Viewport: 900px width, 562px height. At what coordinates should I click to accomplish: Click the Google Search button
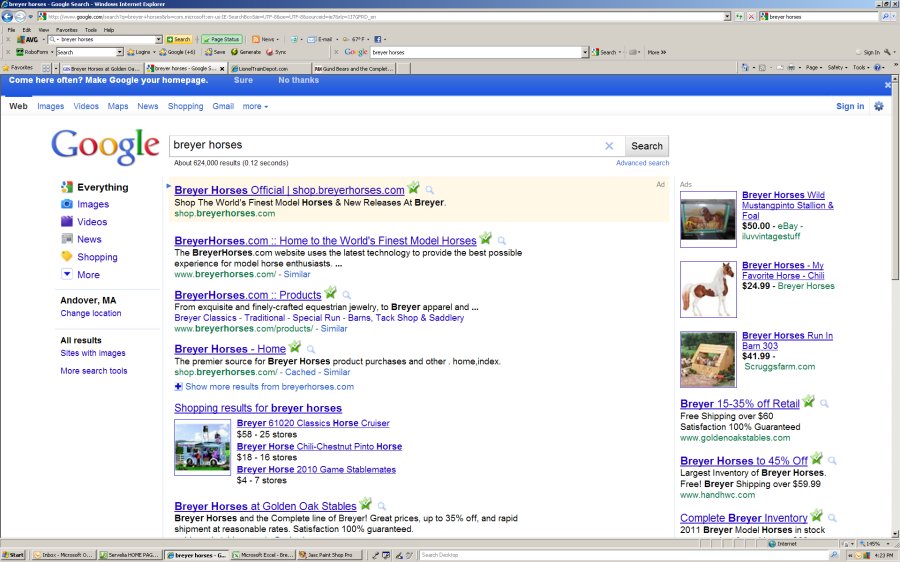pyautogui.click(x=647, y=146)
